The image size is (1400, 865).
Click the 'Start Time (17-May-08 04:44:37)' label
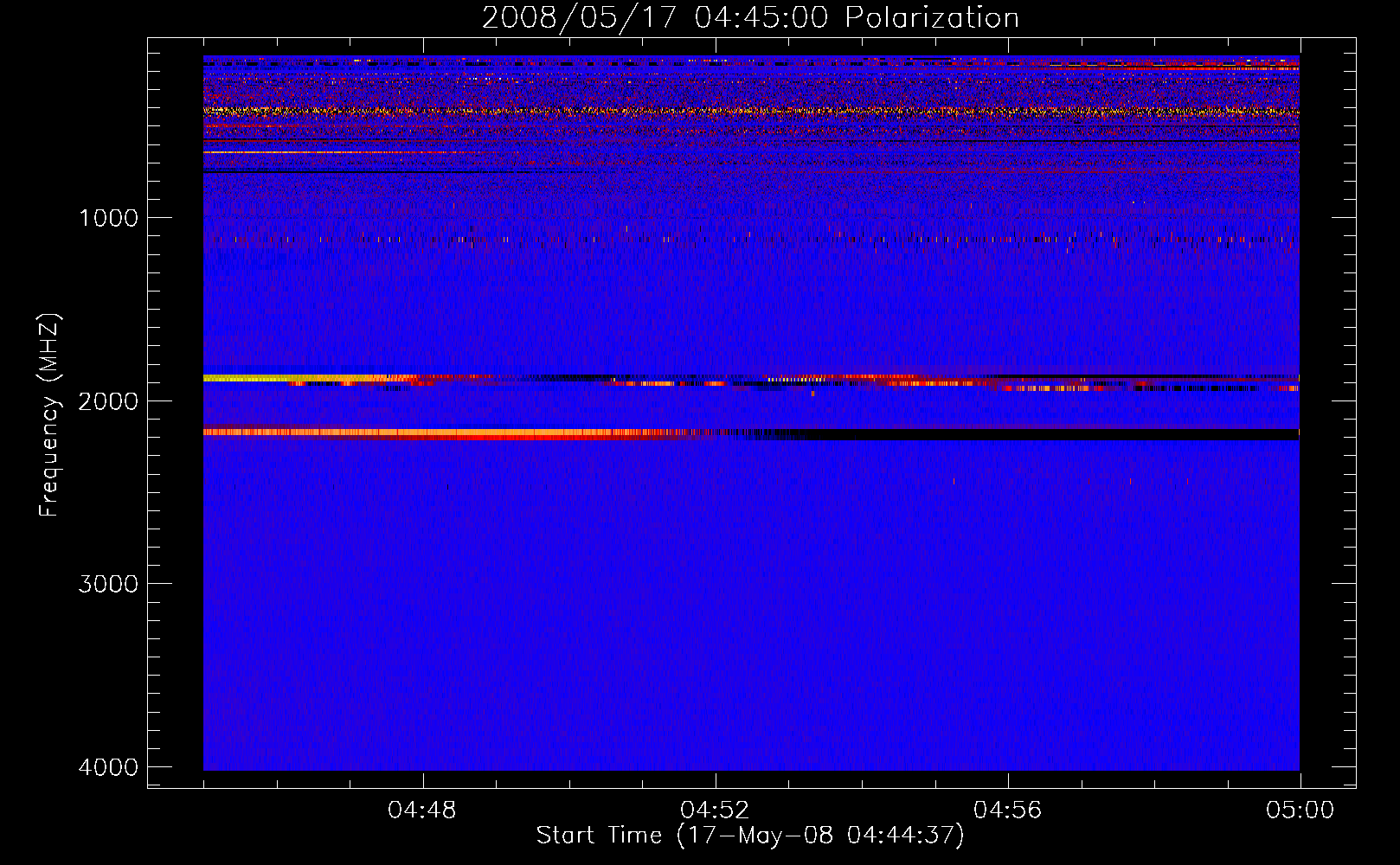750,836
